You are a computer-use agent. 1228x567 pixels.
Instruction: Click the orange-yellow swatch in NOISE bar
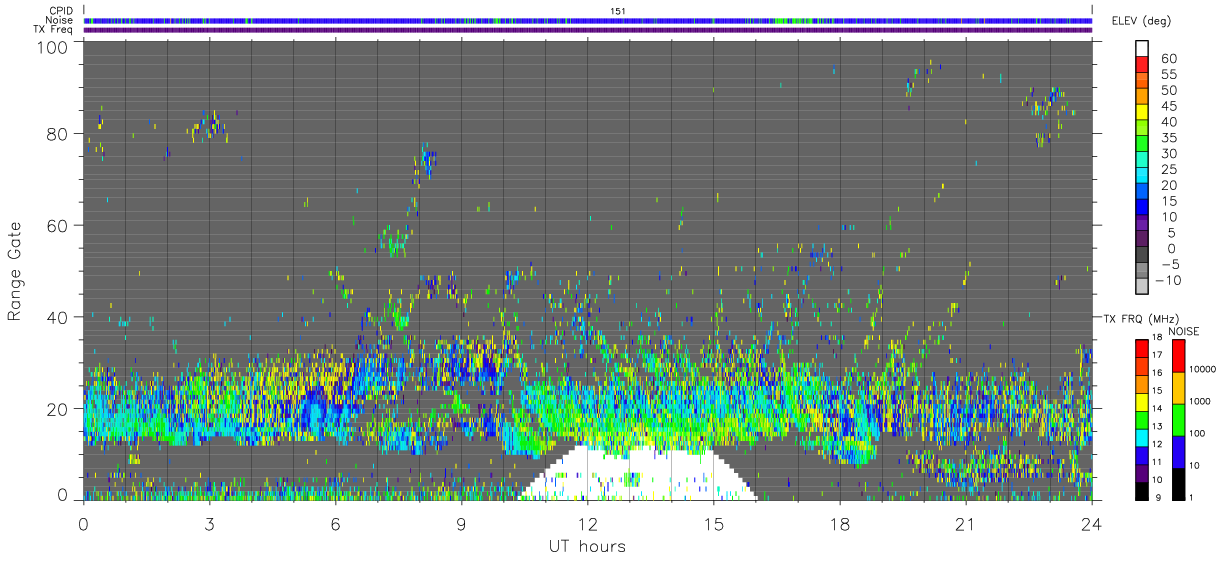click(1178, 388)
